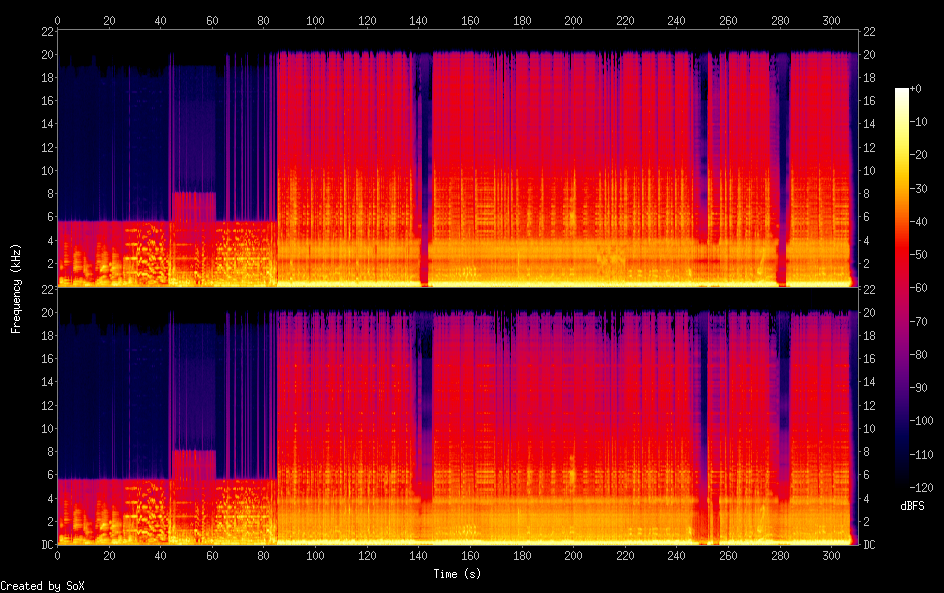Select the "-40" legend value
Screen dimensions: 944x593
[918, 222]
